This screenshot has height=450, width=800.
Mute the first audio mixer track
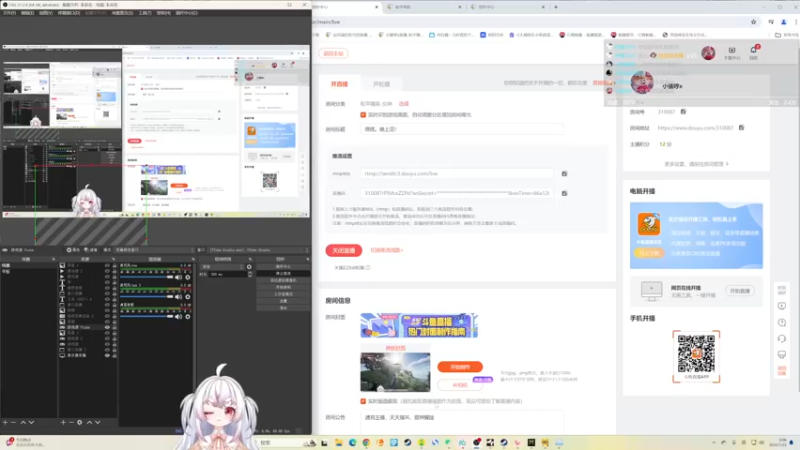(x=179, y=277)
